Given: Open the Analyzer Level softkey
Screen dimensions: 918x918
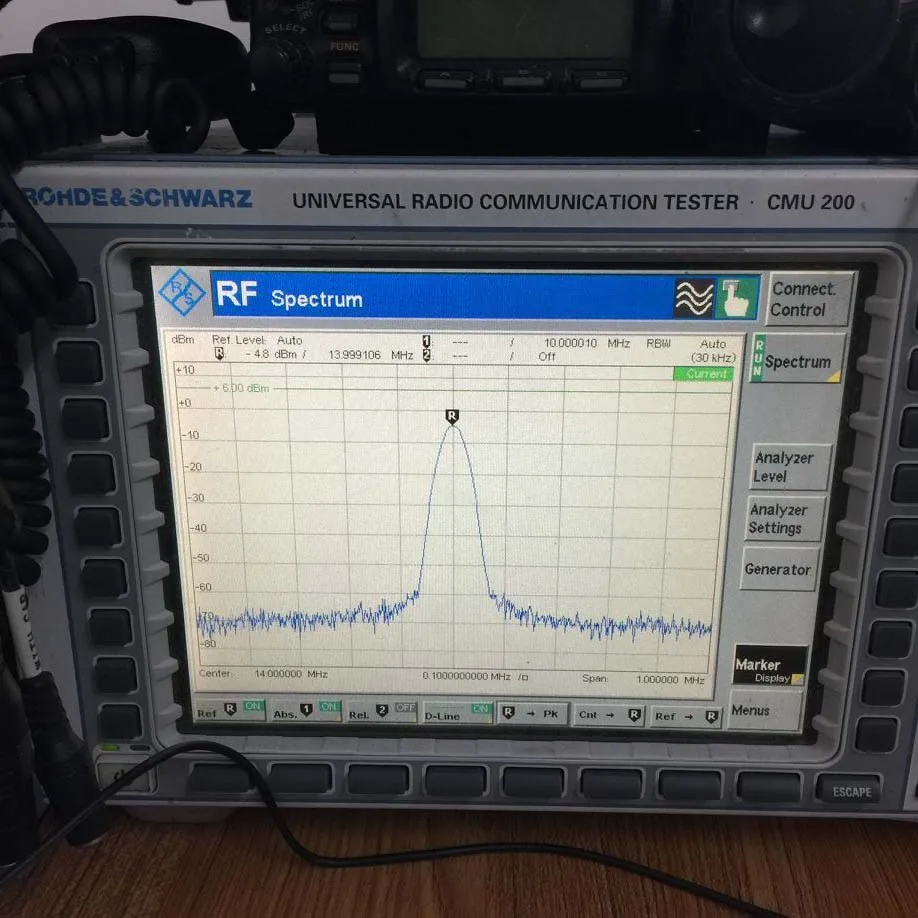Looking at the screenshot, I should tap(790, 467).
